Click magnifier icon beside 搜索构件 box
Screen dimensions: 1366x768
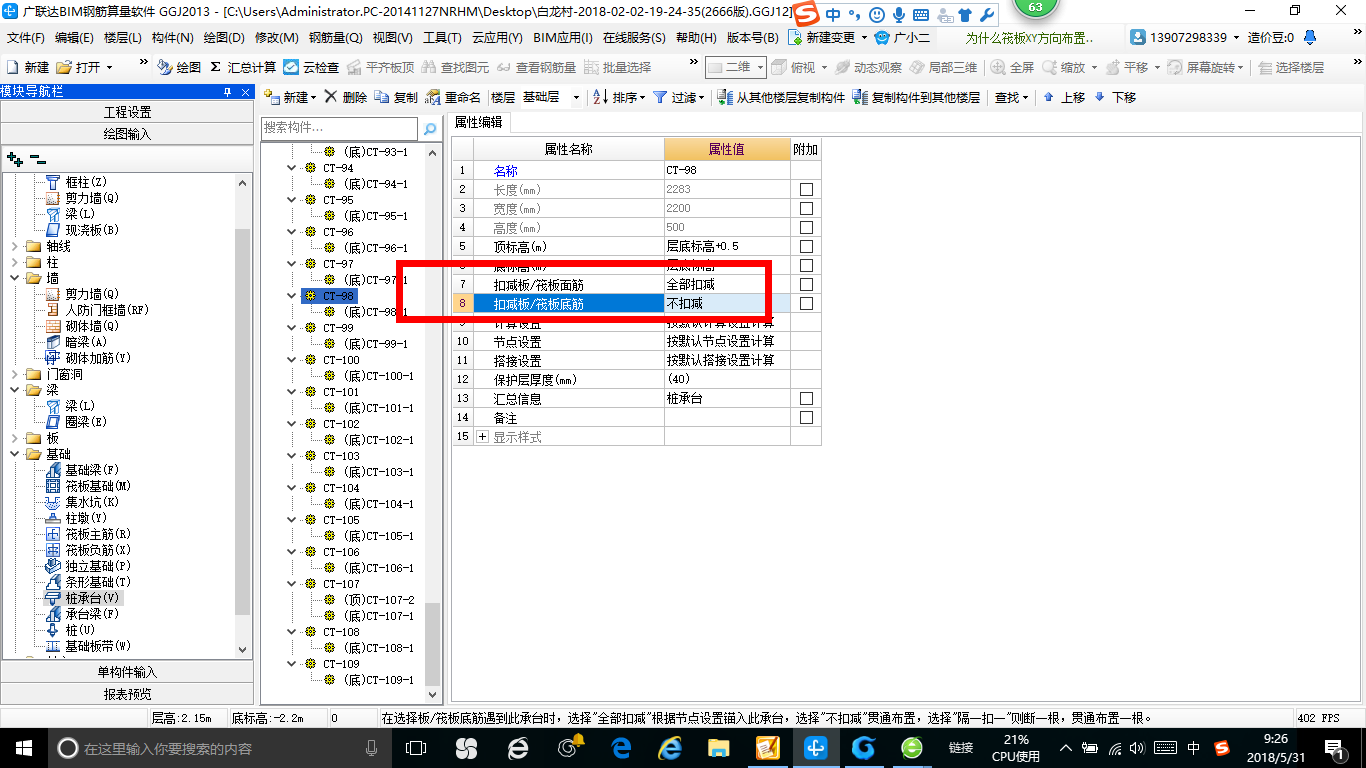tap(430, 129)
